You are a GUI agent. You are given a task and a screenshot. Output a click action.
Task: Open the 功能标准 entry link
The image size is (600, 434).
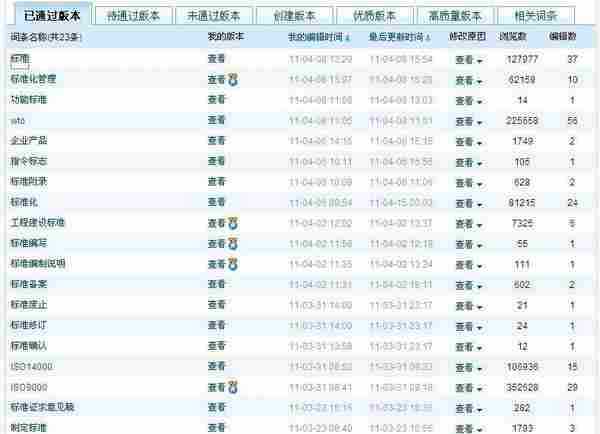tap(28, 100)
